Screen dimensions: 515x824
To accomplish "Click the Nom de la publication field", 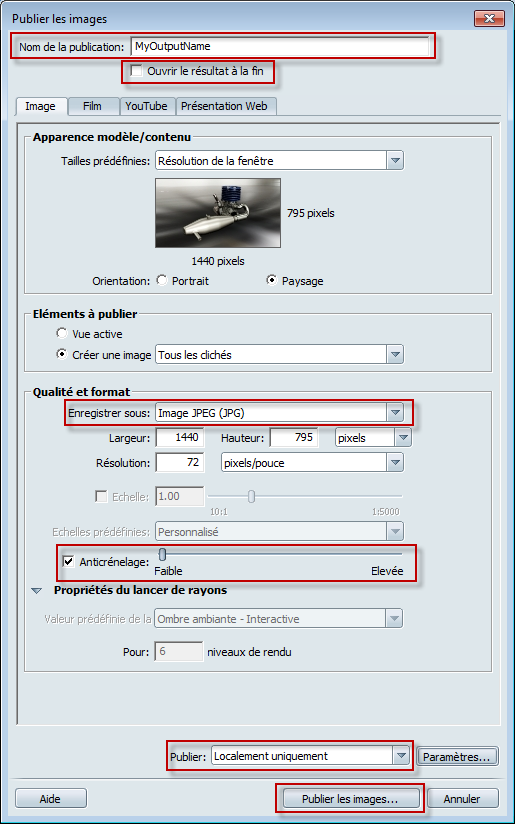I will tap(280, 46).
